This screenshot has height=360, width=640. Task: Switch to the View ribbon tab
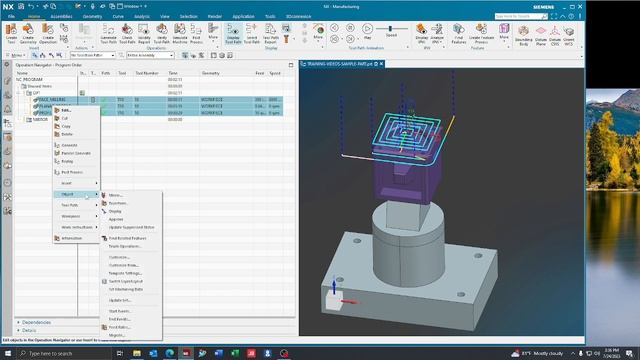pos(164,16)
